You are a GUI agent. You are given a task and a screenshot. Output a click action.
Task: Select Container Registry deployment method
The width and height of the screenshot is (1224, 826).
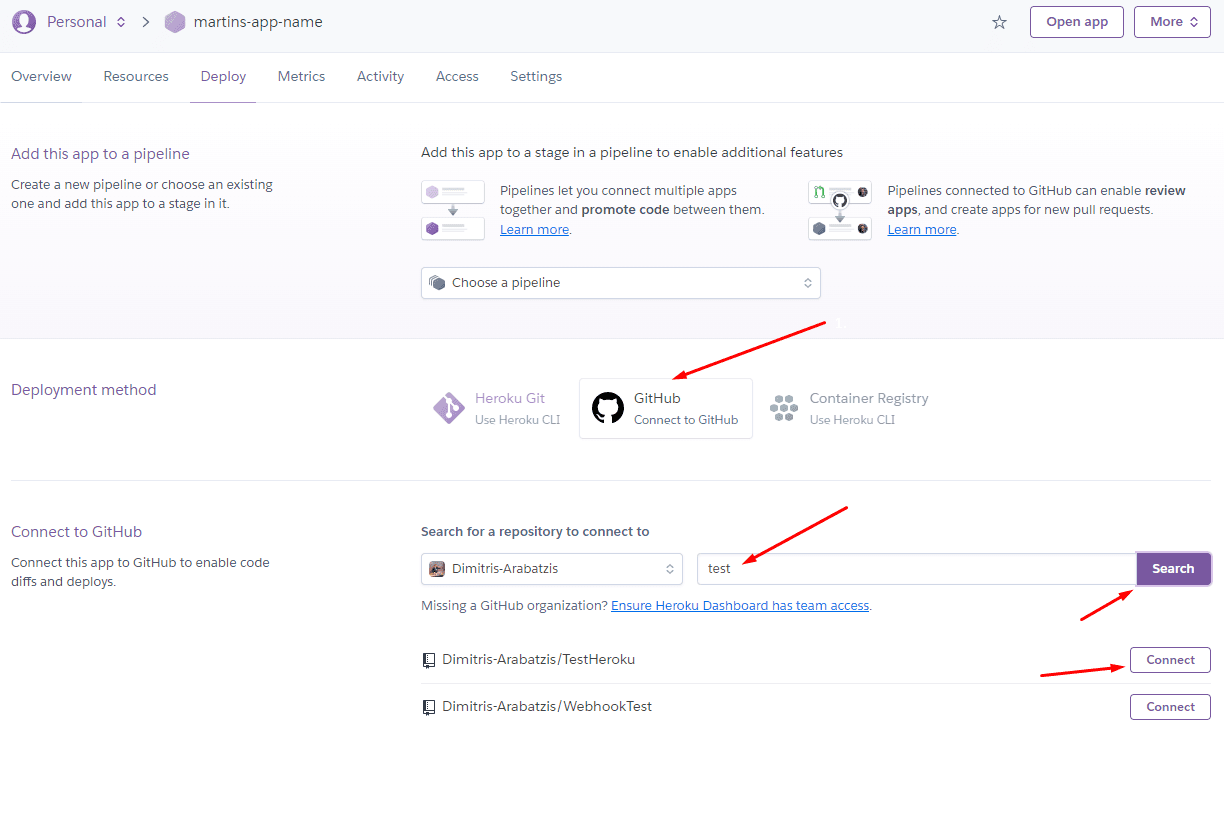pos(848,408)
